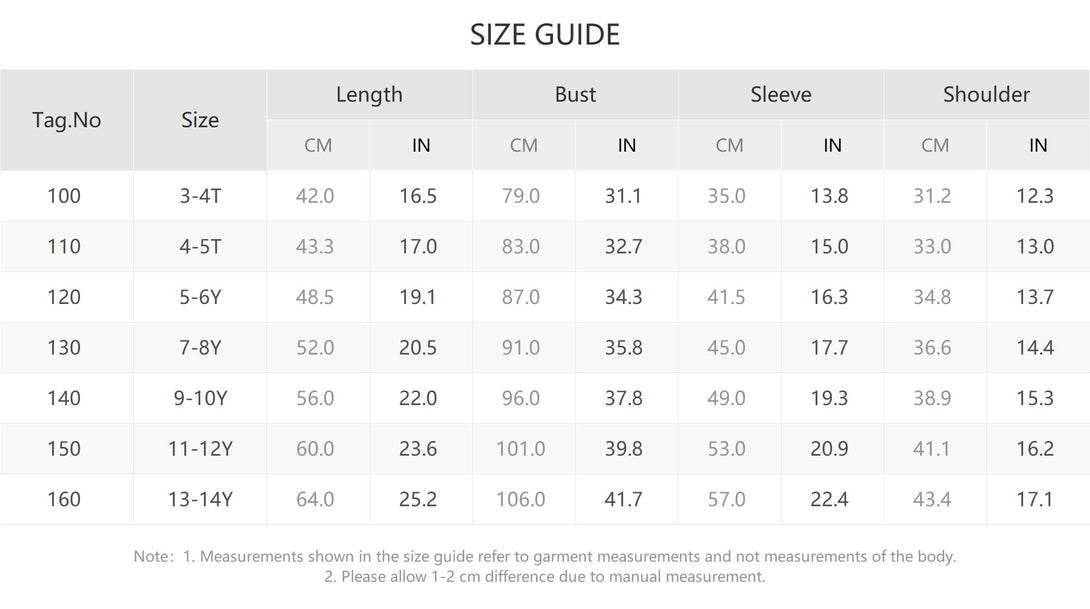Select the 9-10Y size cell

point(200,398)
